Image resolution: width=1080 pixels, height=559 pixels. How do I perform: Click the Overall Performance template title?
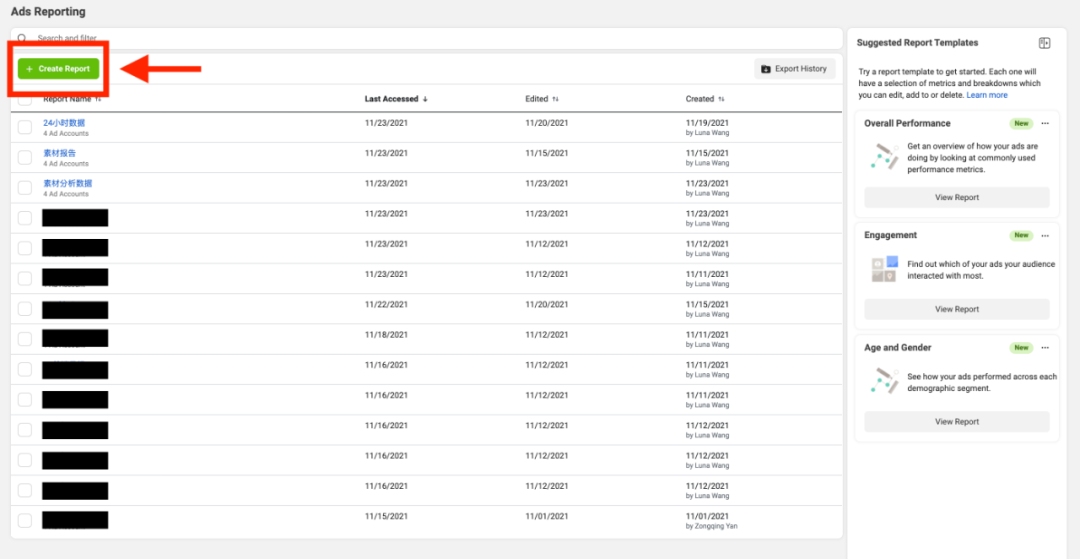click(x=907, y=123)
